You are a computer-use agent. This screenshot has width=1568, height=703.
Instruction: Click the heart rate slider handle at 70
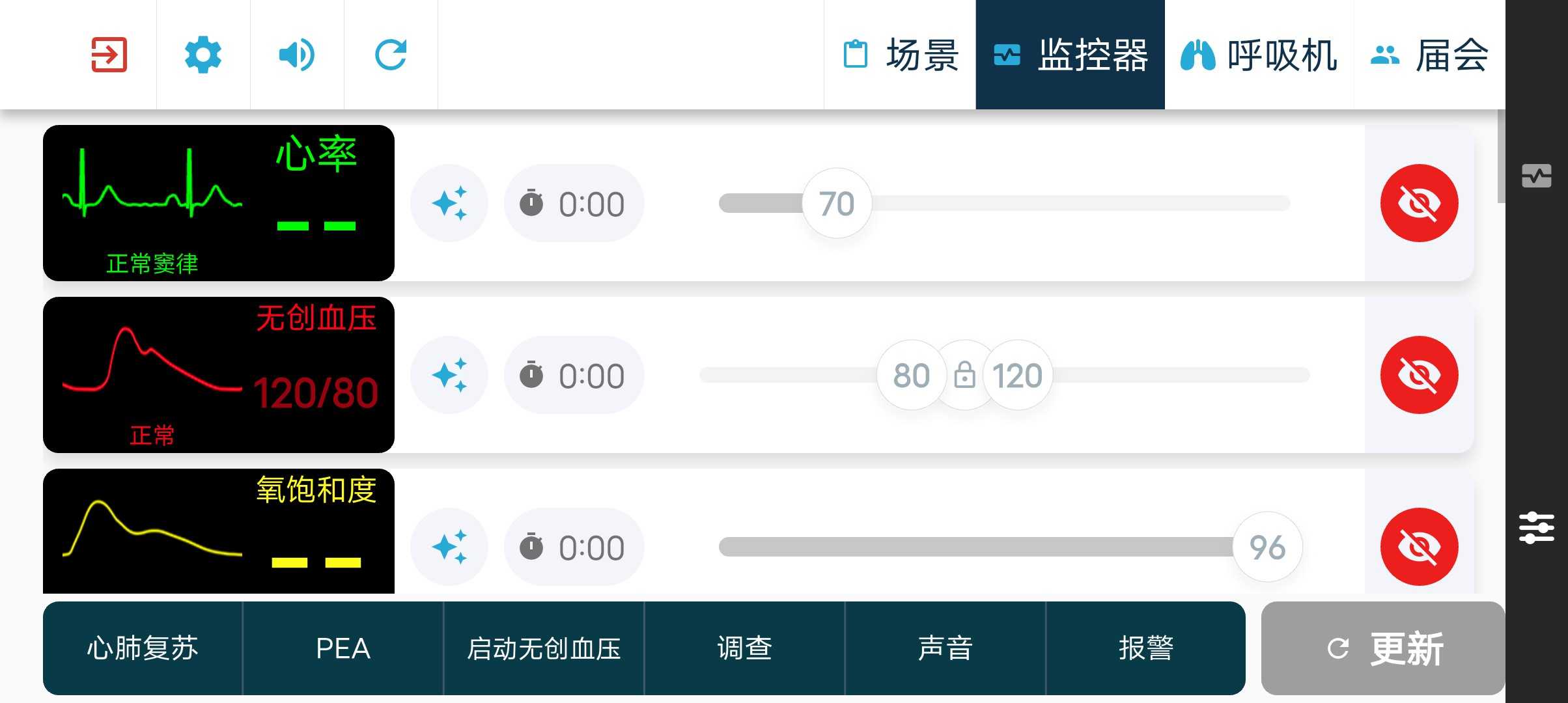tap(837, 204)
